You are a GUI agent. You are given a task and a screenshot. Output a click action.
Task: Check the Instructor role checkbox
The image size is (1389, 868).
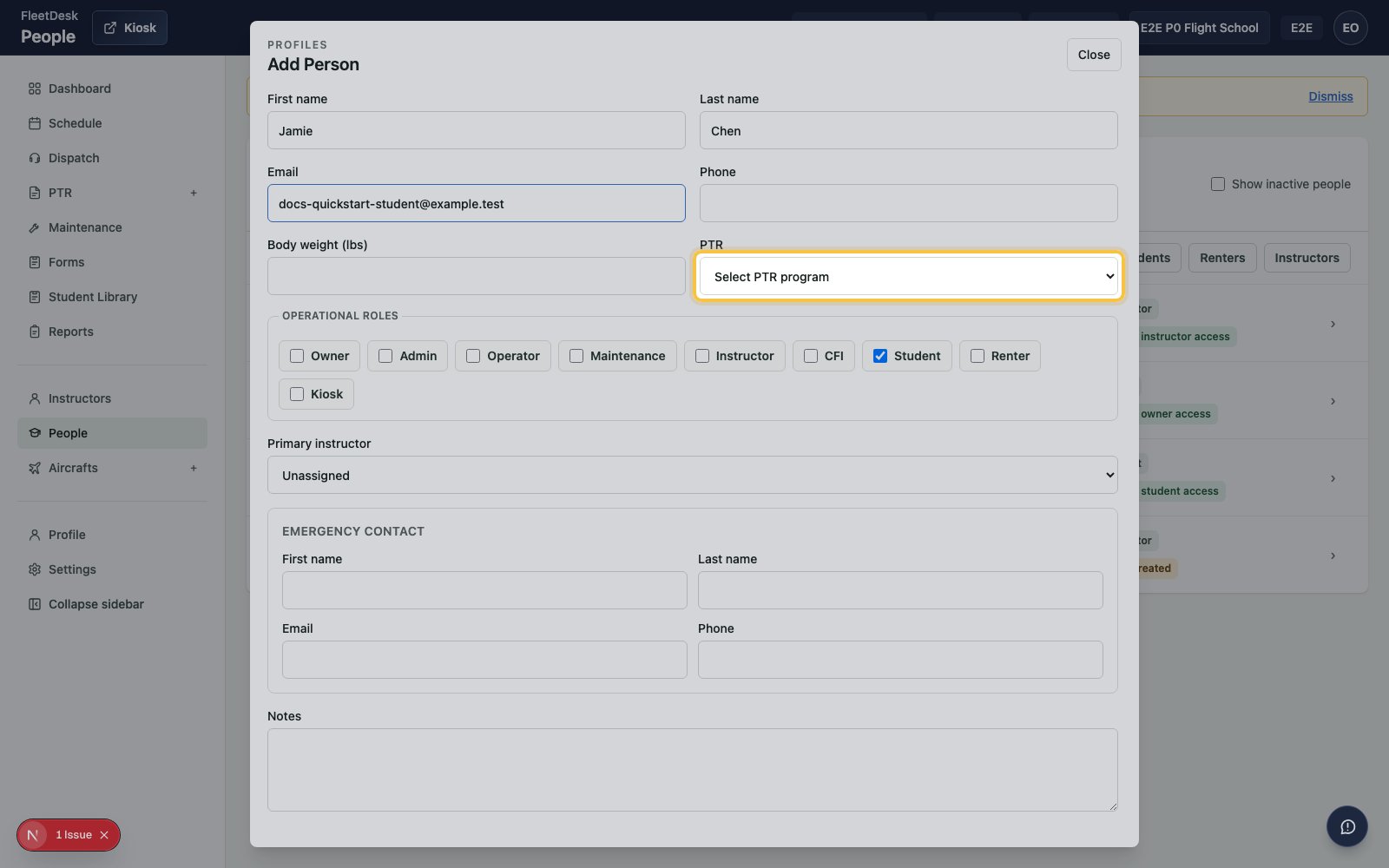pos(702,356)
